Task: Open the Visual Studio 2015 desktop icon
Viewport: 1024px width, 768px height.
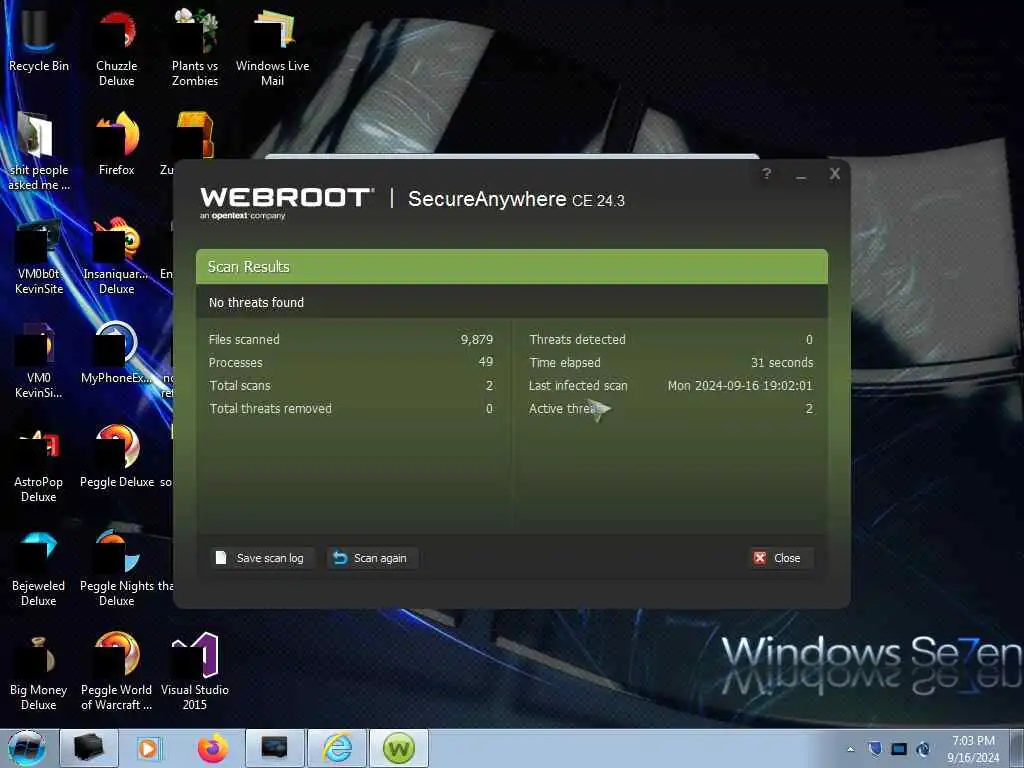Action: [195, 672]
